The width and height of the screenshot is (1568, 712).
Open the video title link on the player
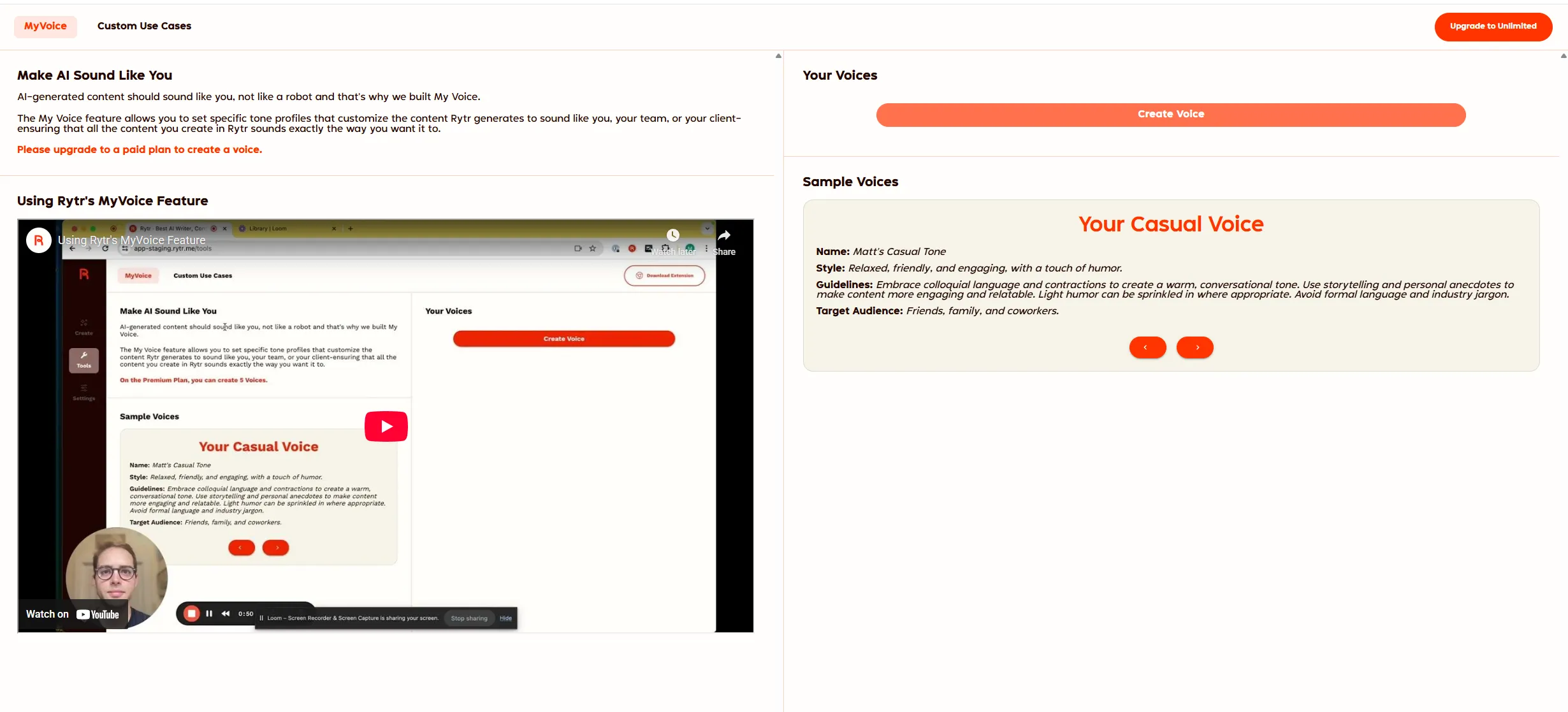(131, 240)
